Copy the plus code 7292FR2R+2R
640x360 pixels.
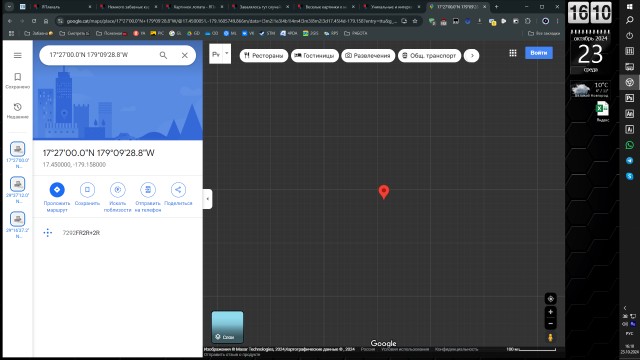click(x=81, y=233)
